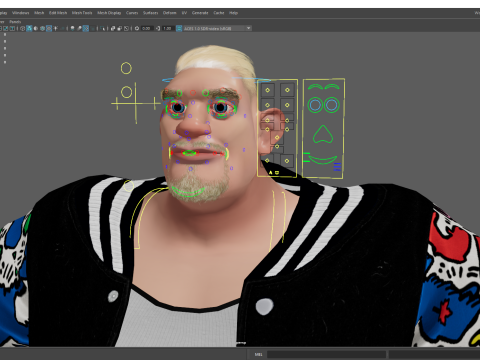Open the Deform menu

169,13
